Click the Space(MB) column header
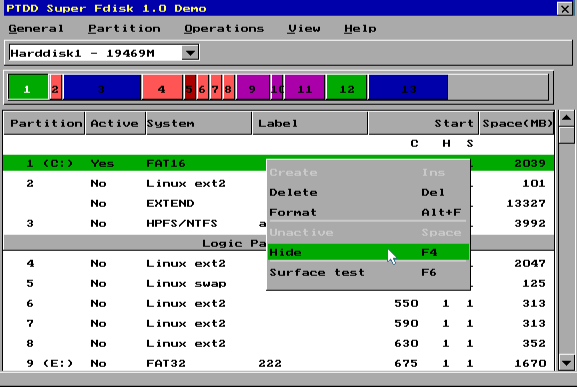579x387 pixels. click(517, 123)
